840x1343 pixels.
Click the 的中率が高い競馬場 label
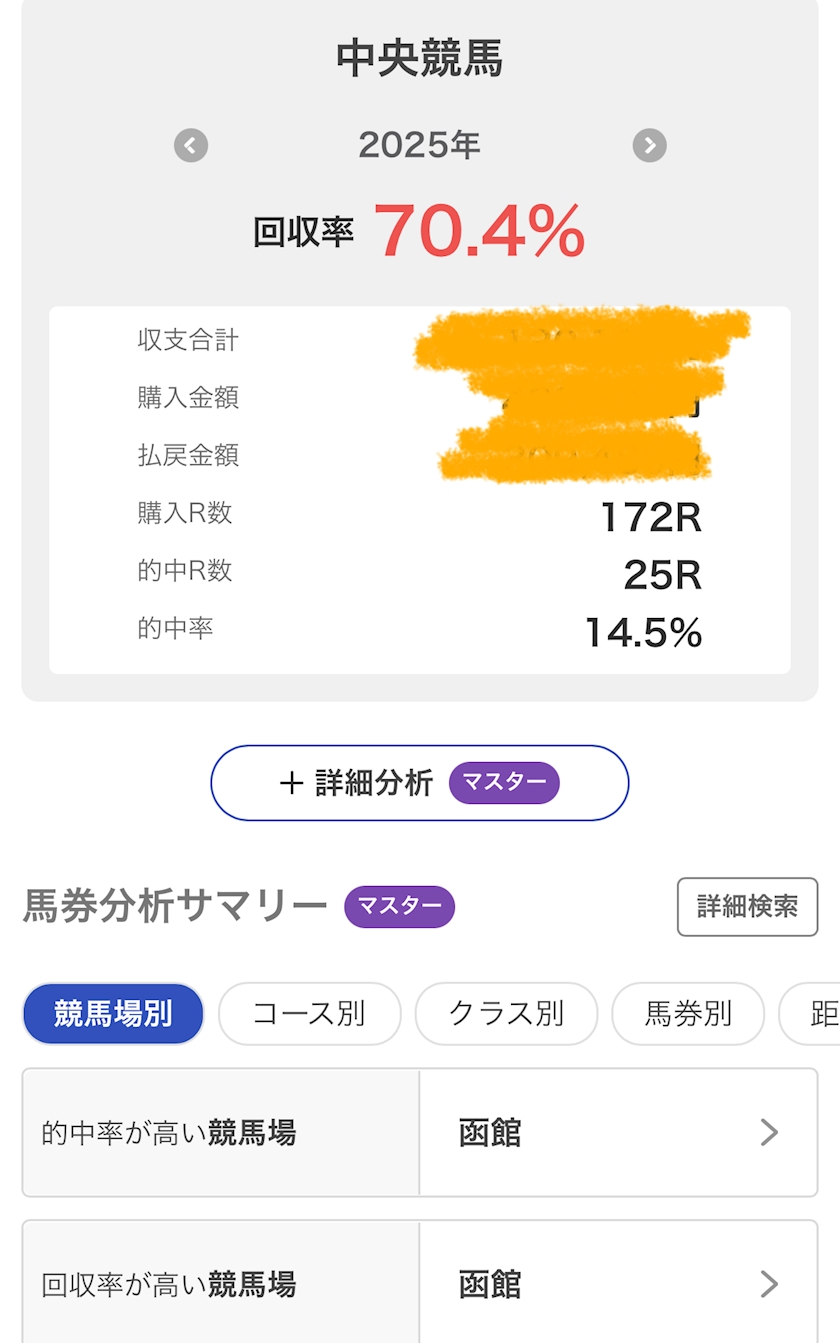click(x=169, y=1133)
